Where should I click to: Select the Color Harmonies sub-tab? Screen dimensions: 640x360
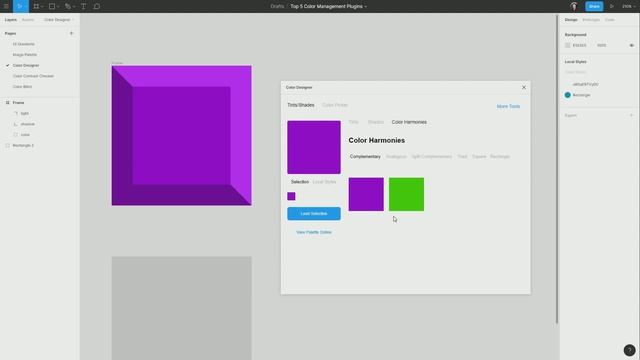click(409, 122)
